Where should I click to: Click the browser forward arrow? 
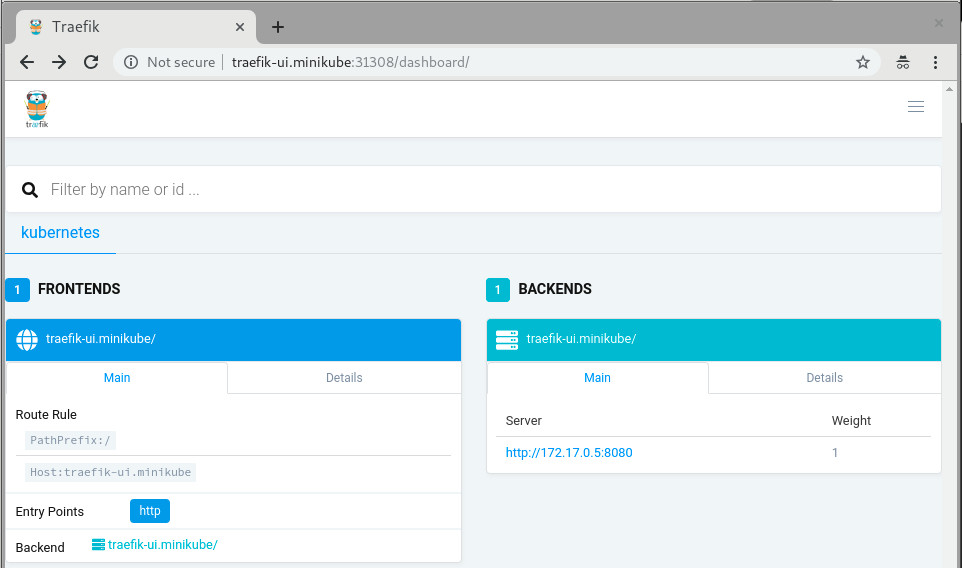(x=59, y=62)
